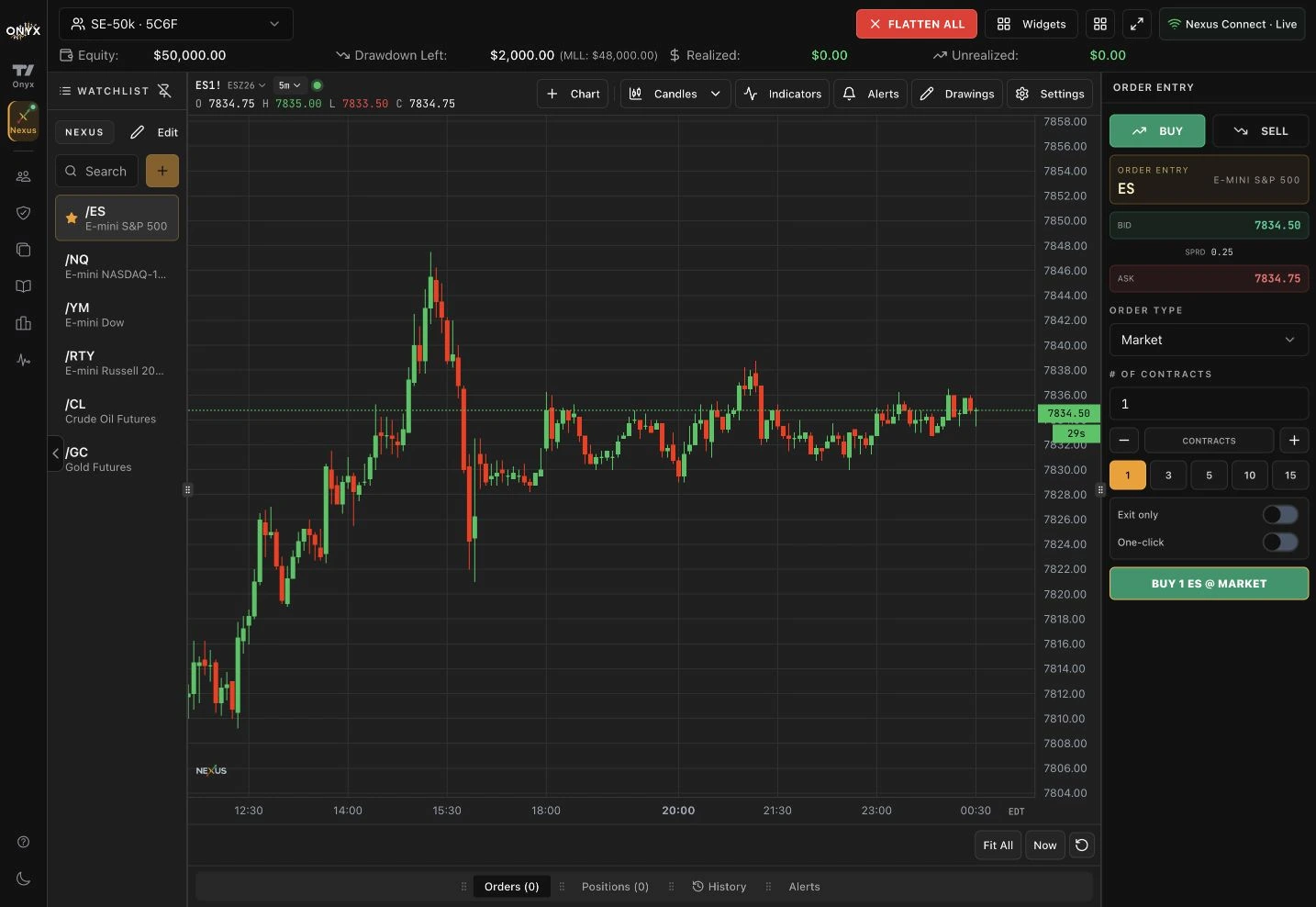Viewport: 1316px width, 907px height.
Task: Open the help question mark icon
Action: point(24,842)
